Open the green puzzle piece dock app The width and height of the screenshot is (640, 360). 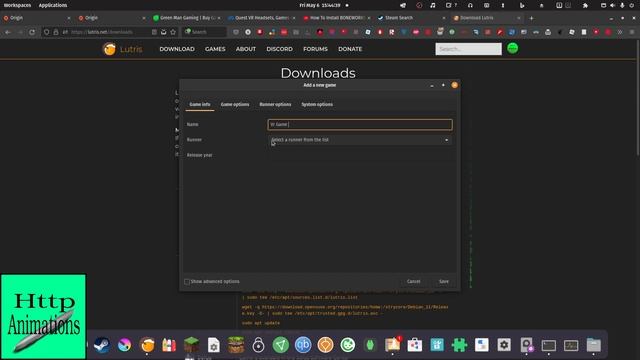click(x=459, y=345)
